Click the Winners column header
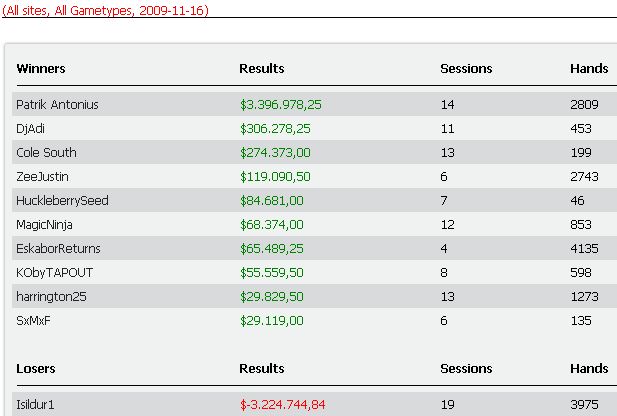This screenshot has width=617, height=416. click(x=41, y=68)
